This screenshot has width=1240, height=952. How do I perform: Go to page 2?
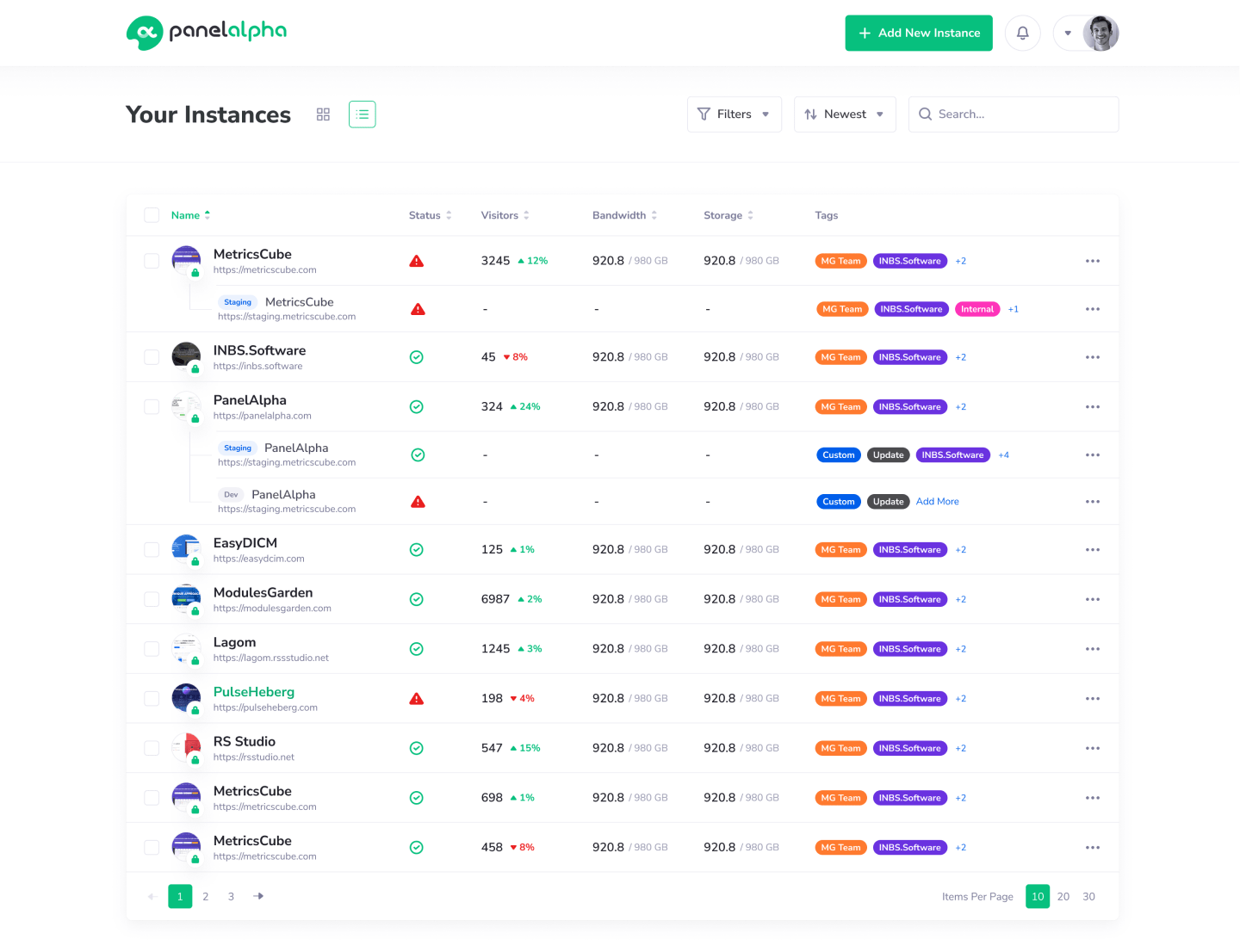pos(205,897)
